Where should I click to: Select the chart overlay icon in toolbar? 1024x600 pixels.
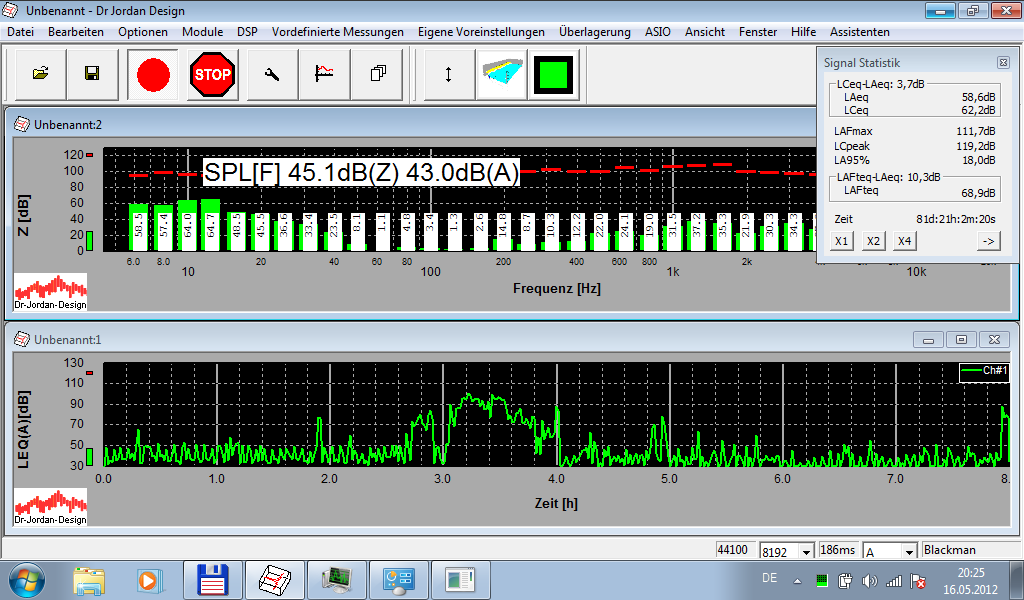(325, 74)
